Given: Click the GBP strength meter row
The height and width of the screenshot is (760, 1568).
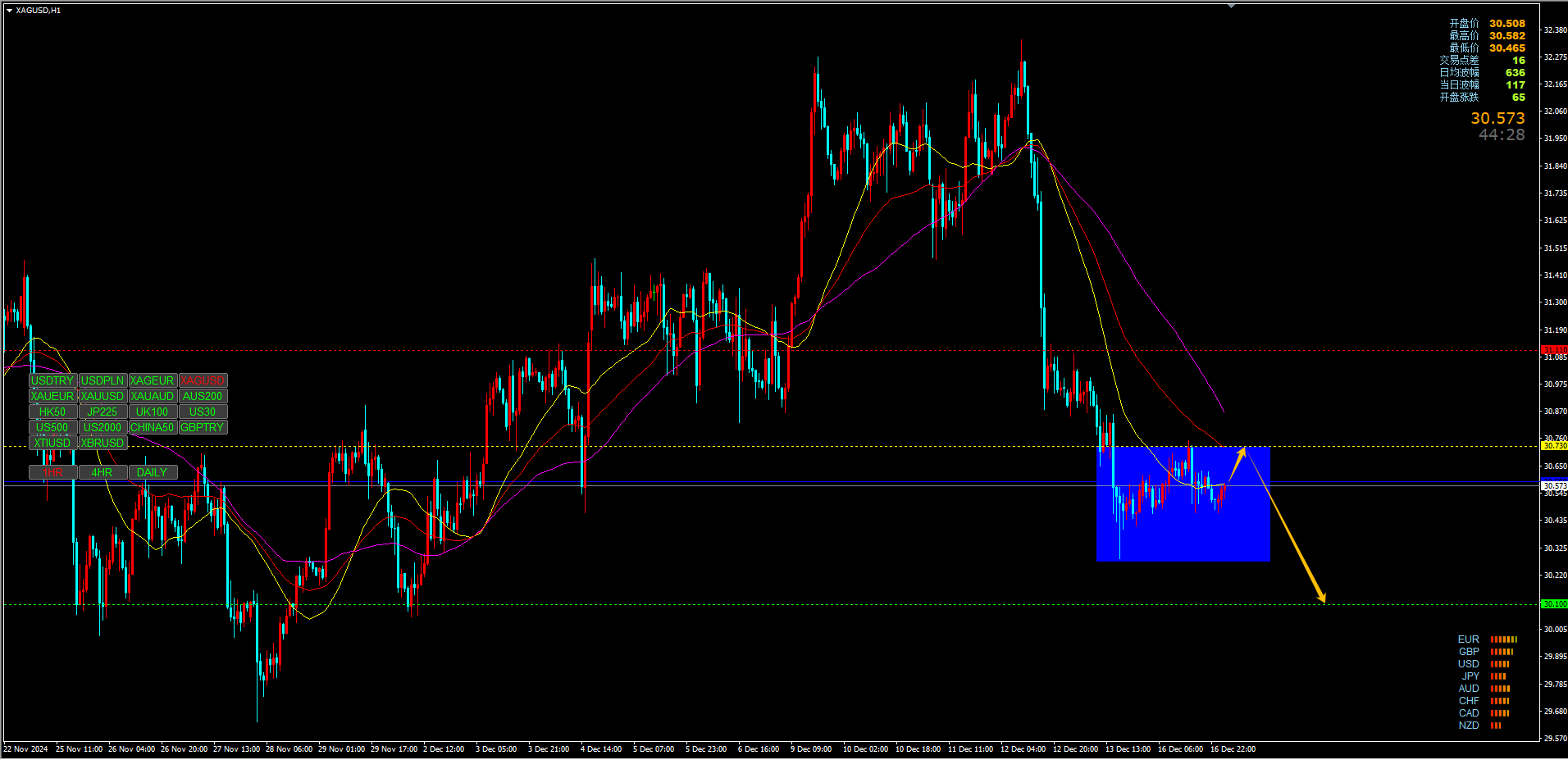Looking at the screenshot, I should click(1486, 652).
